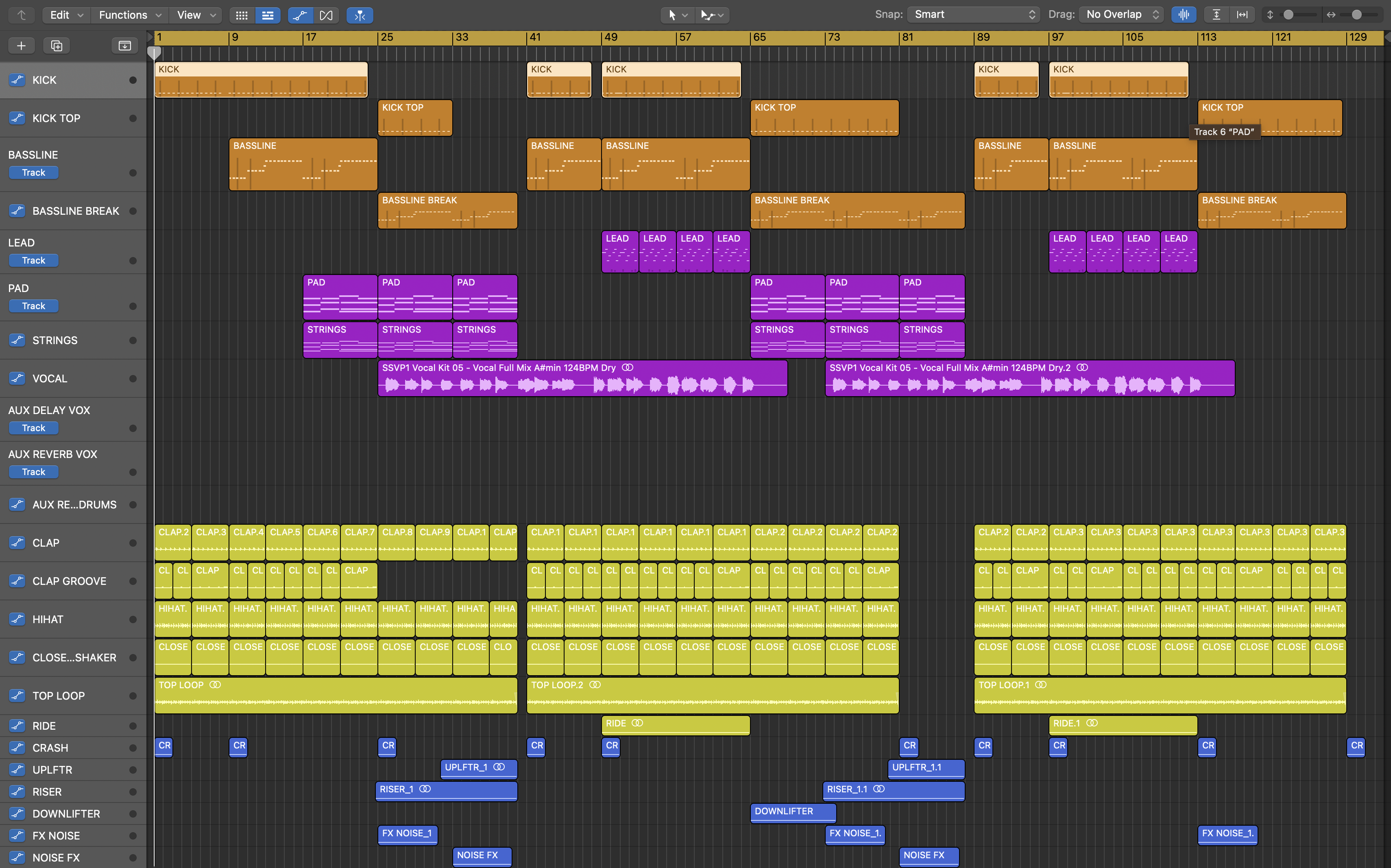Click the automation icon on KICK track

(17, 80)
